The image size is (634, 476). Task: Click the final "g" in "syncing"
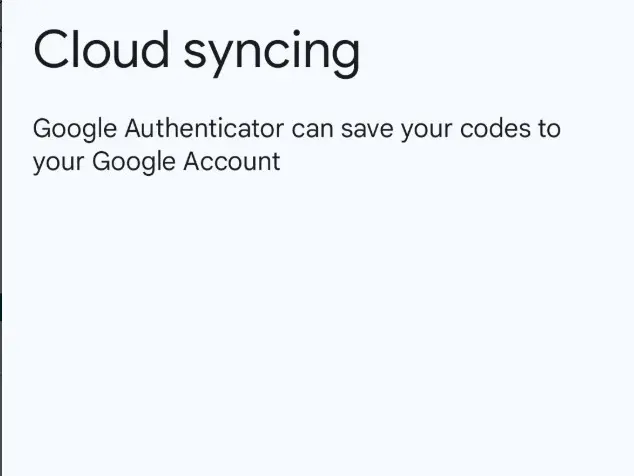pyautogui.click(x=343, y=56)
